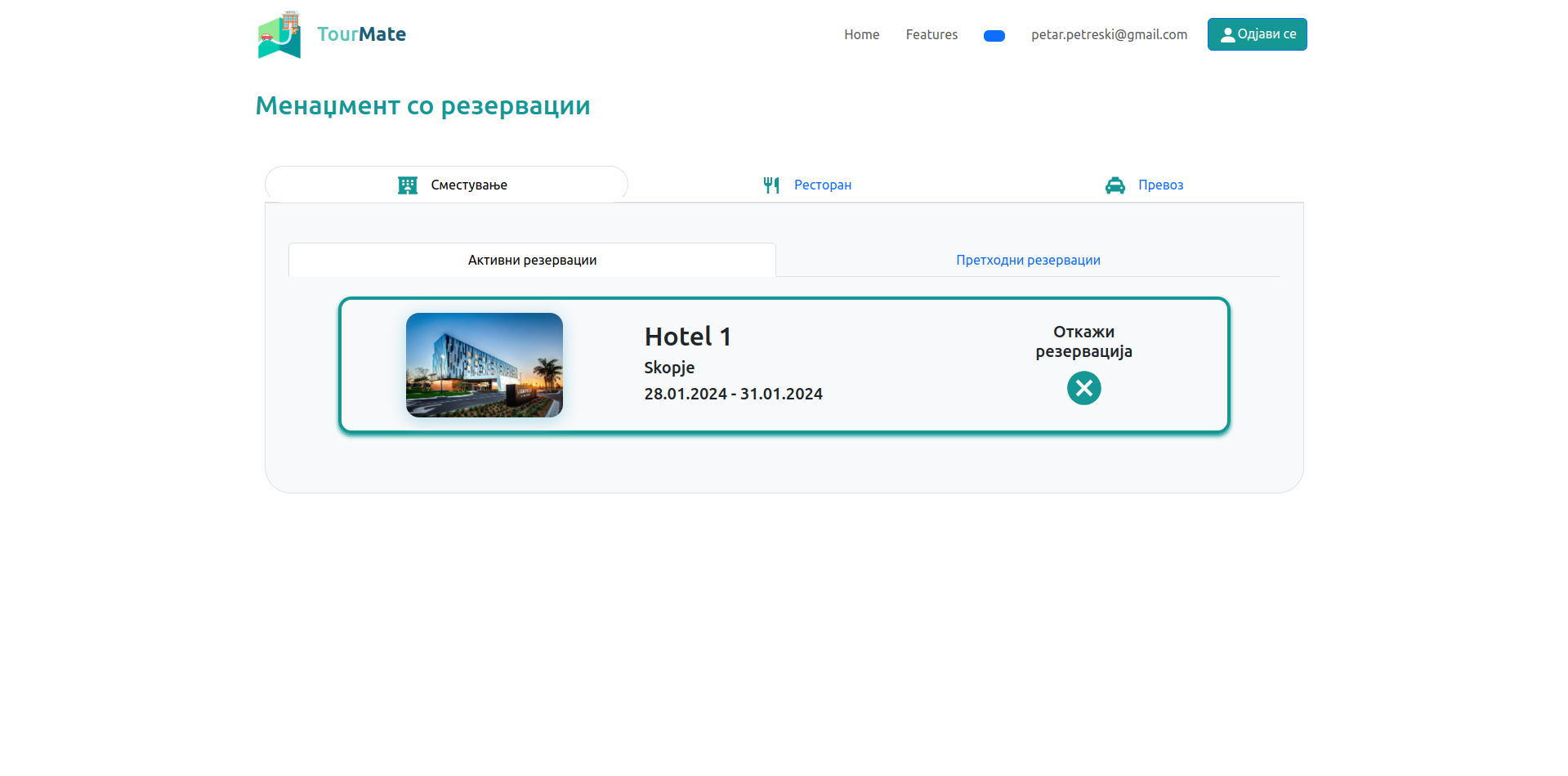Screen dimensions: 1568x776
Task: Click the taxi car transport icon
Action: 1115,185
